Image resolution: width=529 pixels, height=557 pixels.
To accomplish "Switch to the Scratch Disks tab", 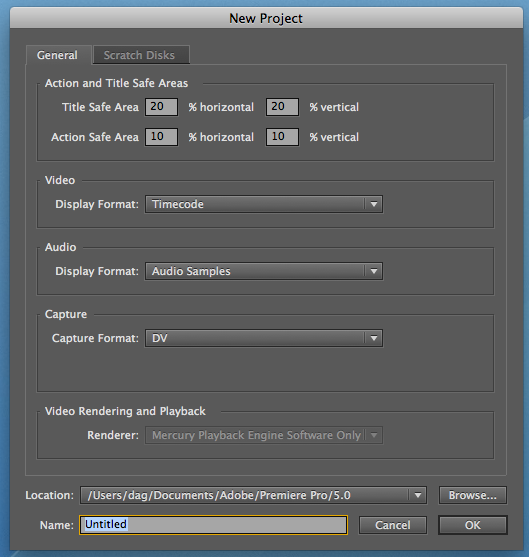I will click(x=141, y=55).
